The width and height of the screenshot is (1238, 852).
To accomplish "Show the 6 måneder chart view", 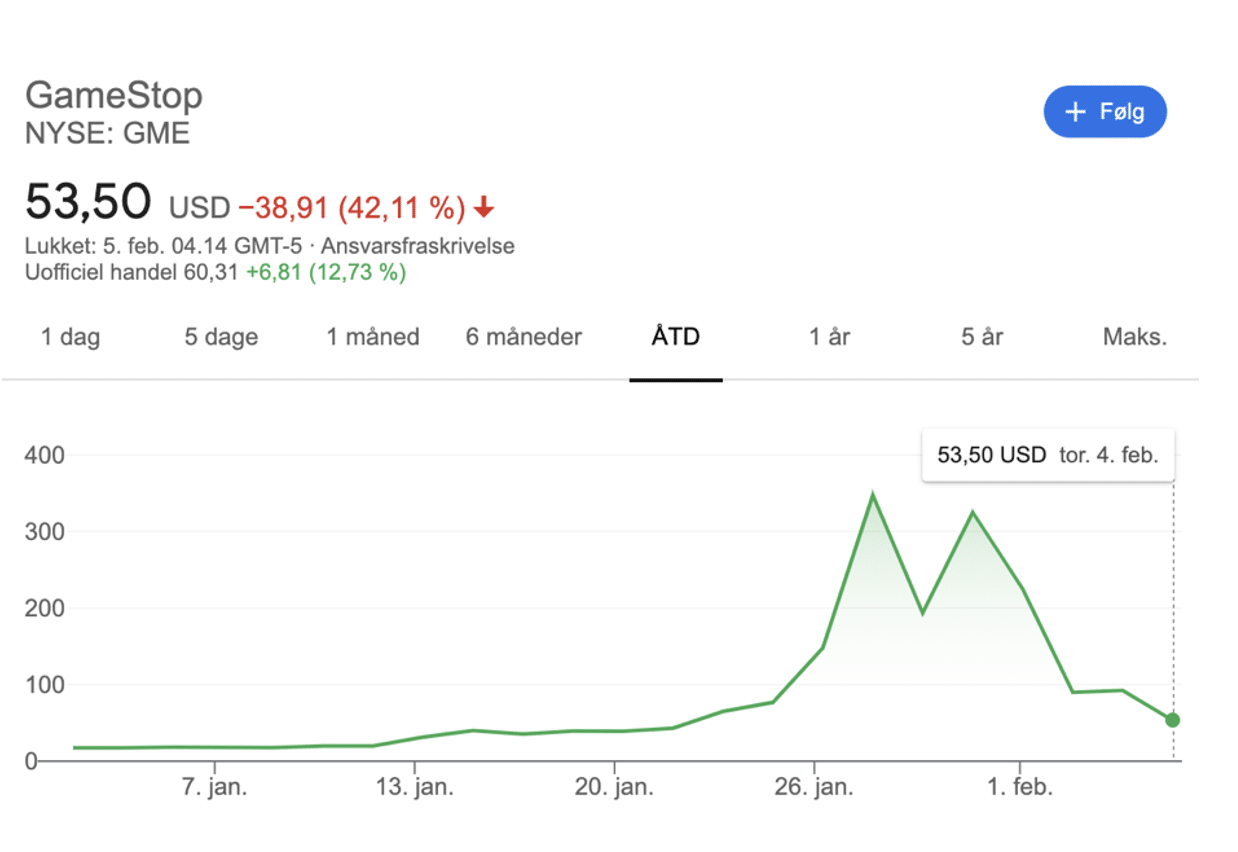I will 523,337.
